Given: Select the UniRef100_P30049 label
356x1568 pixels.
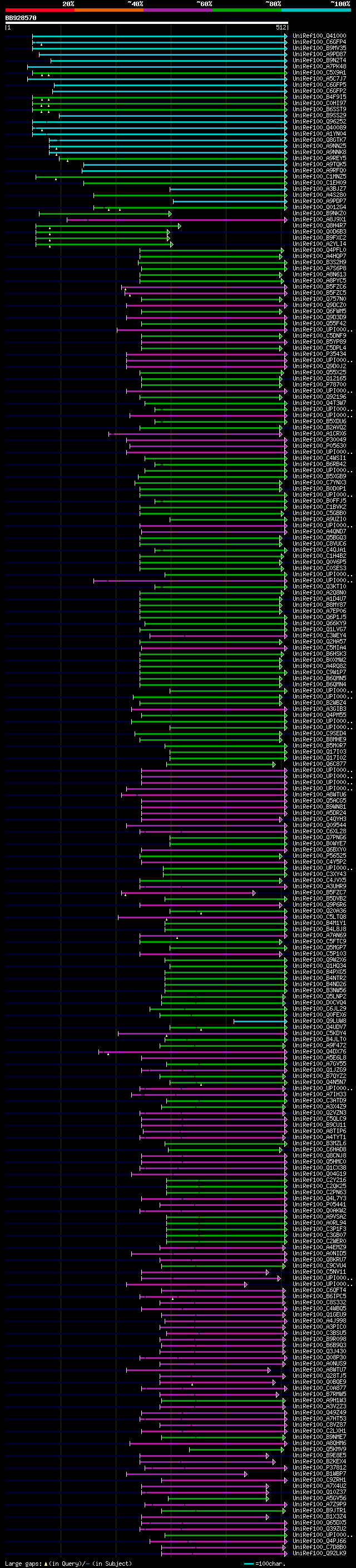Looking at the screenshot, I should (x=319, y=440).
